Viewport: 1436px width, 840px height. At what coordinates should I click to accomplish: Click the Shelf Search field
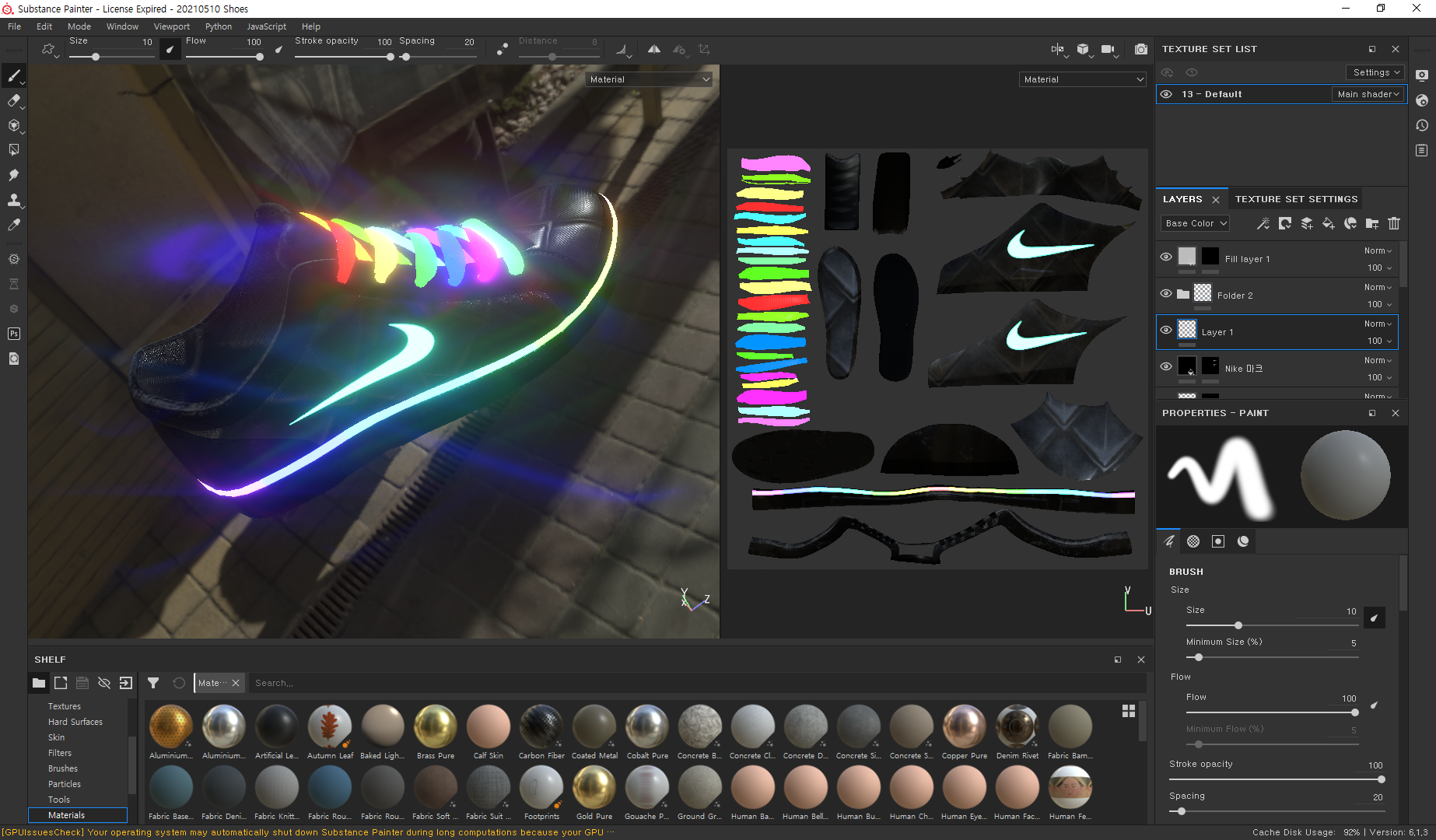[x=696, y=683]
